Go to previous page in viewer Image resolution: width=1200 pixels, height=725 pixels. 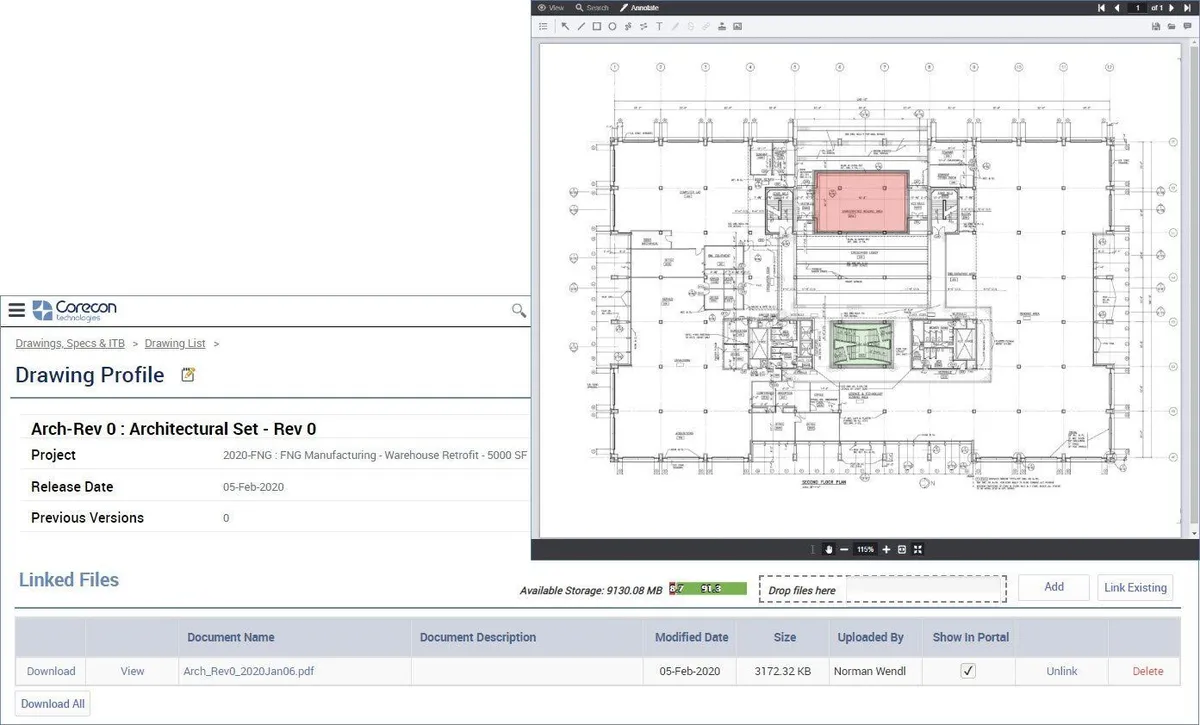coord(1117,8)
